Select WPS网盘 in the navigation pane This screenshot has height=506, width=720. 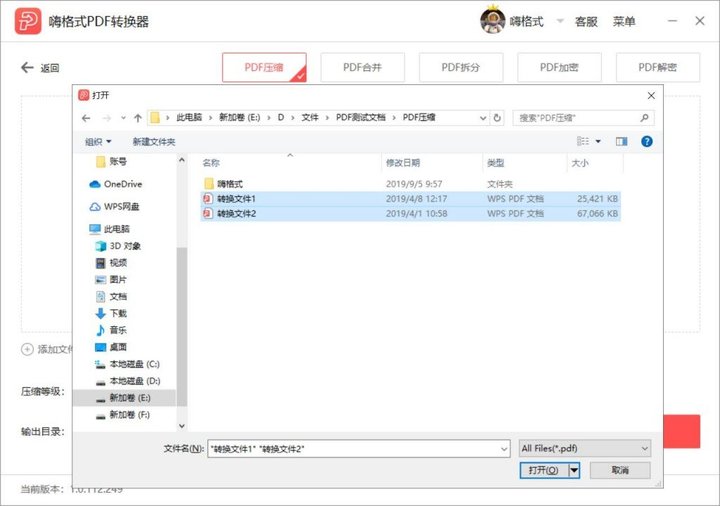coord(115,207)
